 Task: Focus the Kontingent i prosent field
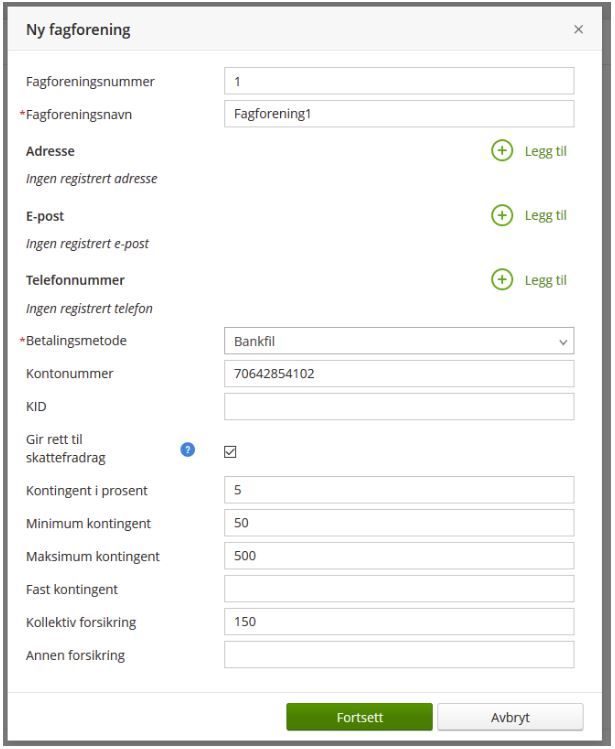coord(399,490)
